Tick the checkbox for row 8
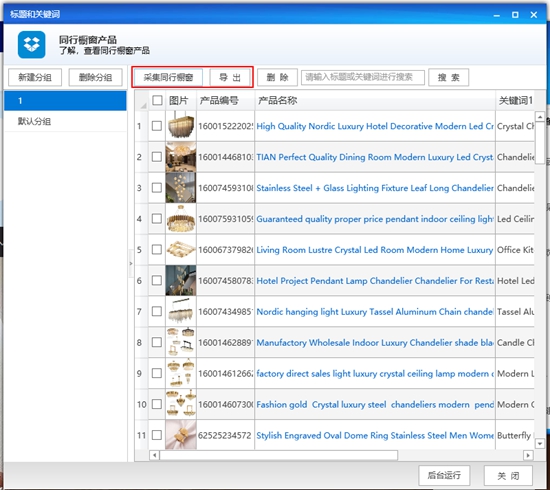550x490 pixels. click(x=157, y=342)
